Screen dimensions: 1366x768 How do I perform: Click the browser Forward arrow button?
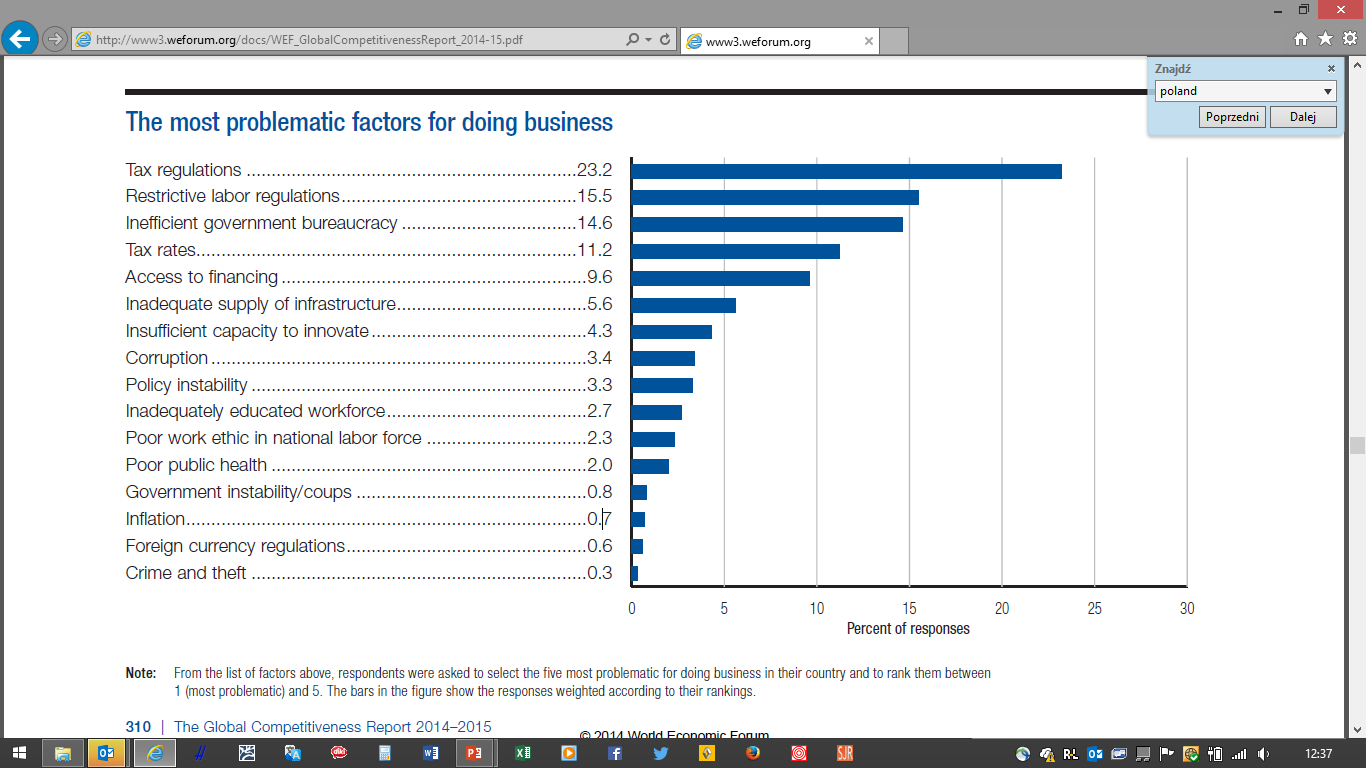[54, 40]
